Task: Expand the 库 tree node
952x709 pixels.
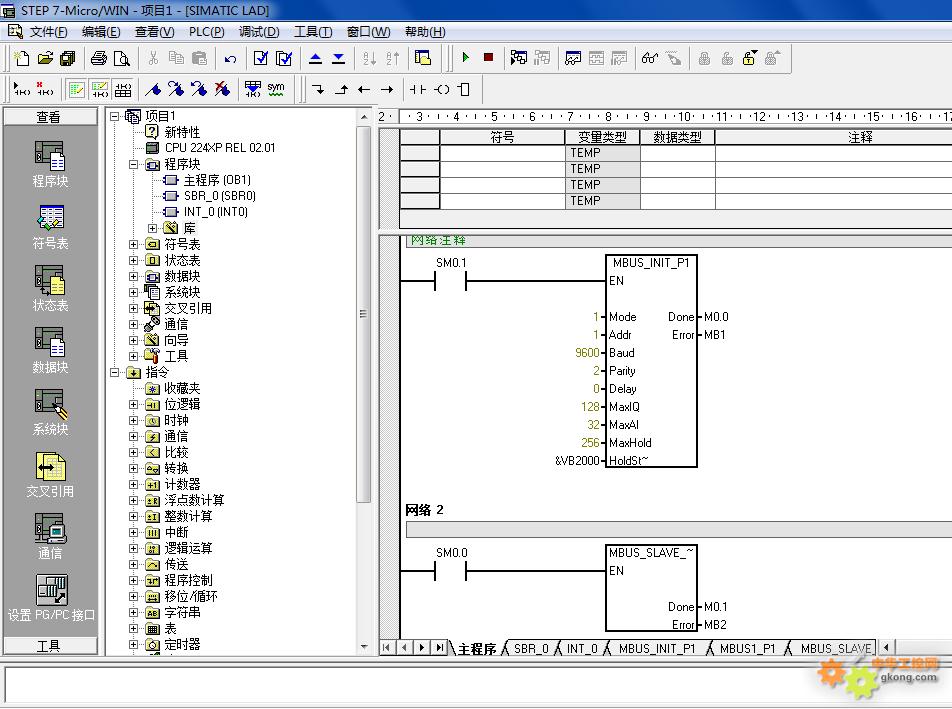Action: [152, 228]
